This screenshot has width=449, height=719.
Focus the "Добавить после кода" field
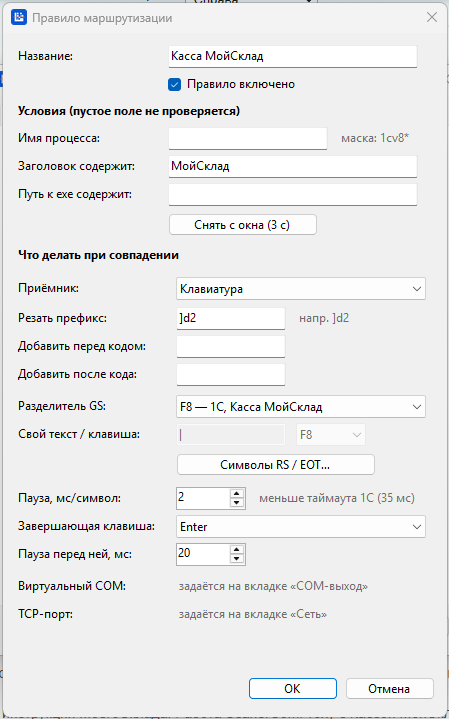pos(231,374)
